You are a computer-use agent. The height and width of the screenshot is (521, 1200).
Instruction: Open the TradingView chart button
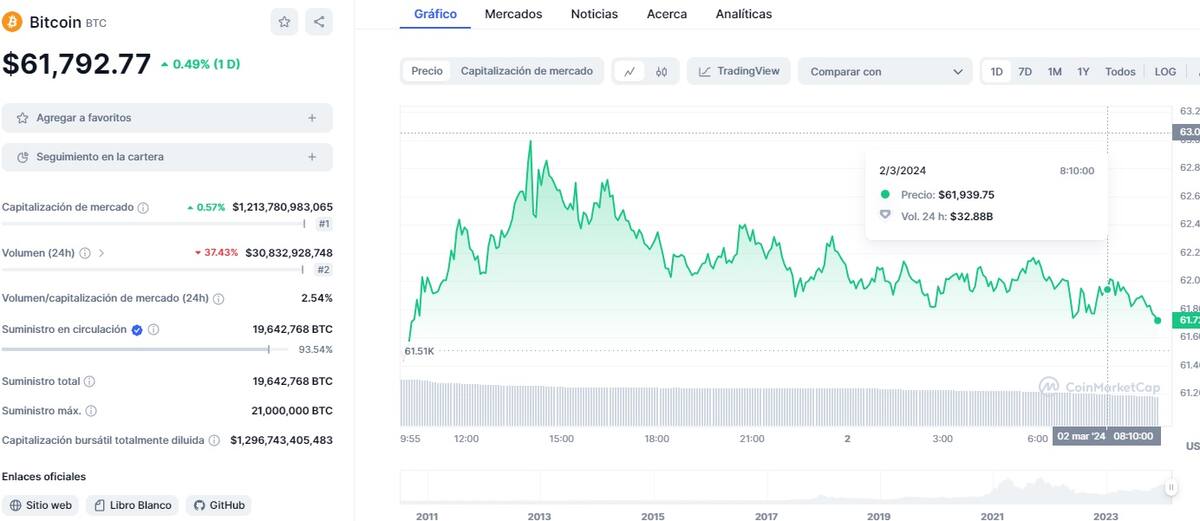pos(739,71)
